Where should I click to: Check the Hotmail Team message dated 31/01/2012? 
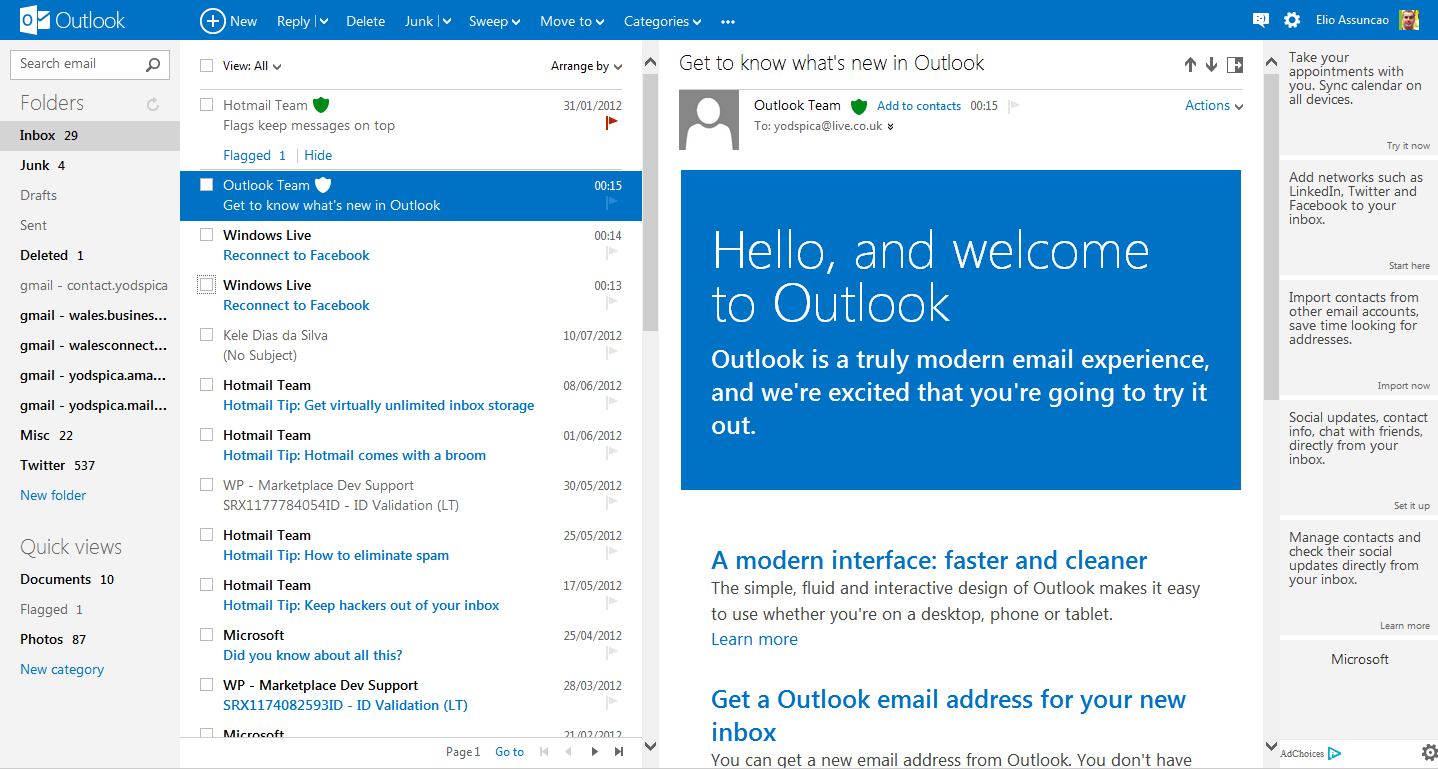(x=207, y=104)
